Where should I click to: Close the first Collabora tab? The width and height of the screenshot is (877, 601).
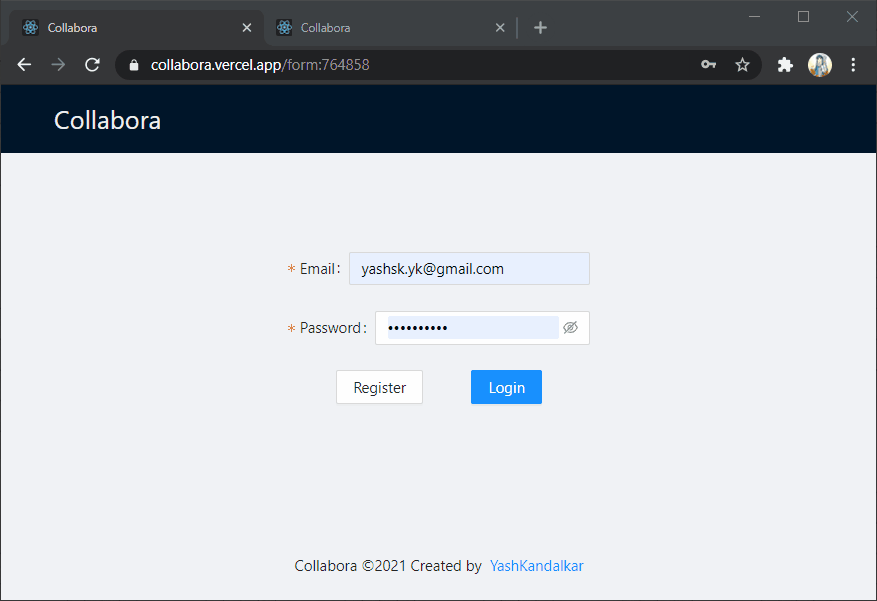click(x=247, y=27)
